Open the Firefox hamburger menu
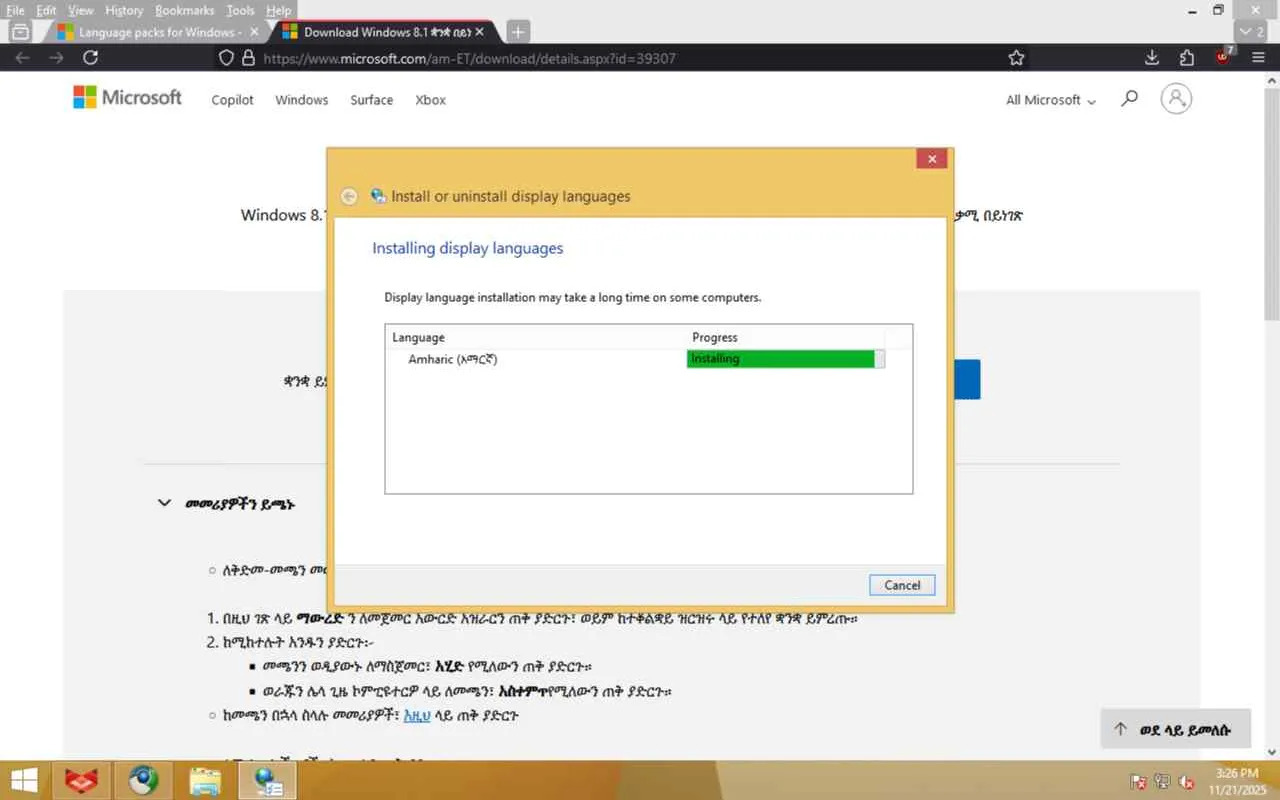 click(1258, 58)
